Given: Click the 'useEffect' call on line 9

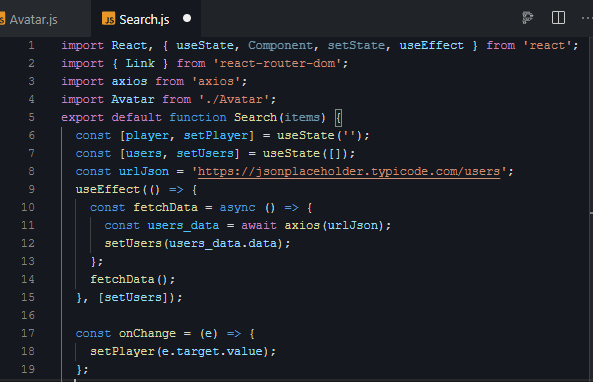Looking at the screenshot, I should (x=108, y=189).
